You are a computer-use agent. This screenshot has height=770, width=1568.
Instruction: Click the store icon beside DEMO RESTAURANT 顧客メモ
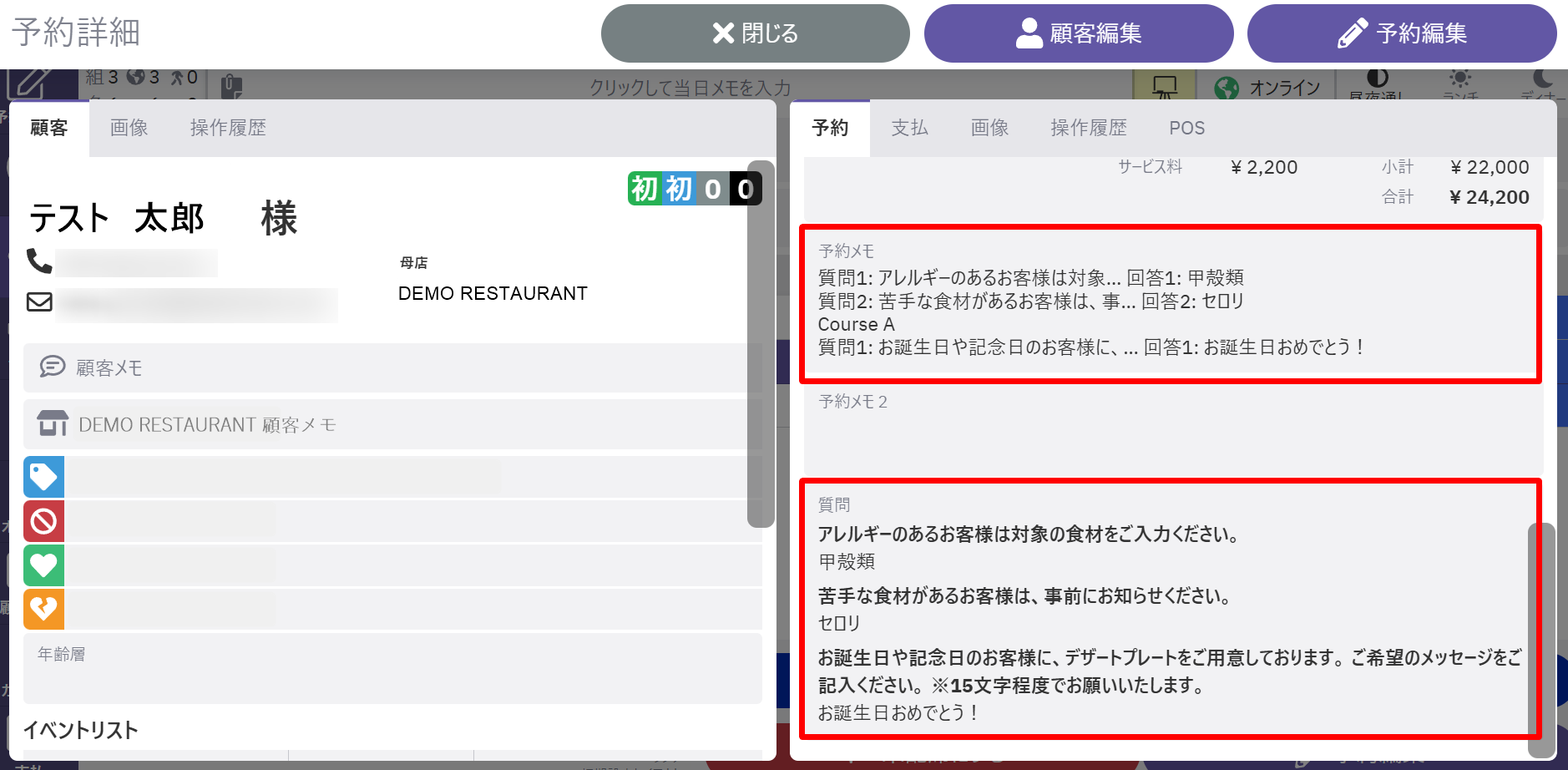(53, 423)
